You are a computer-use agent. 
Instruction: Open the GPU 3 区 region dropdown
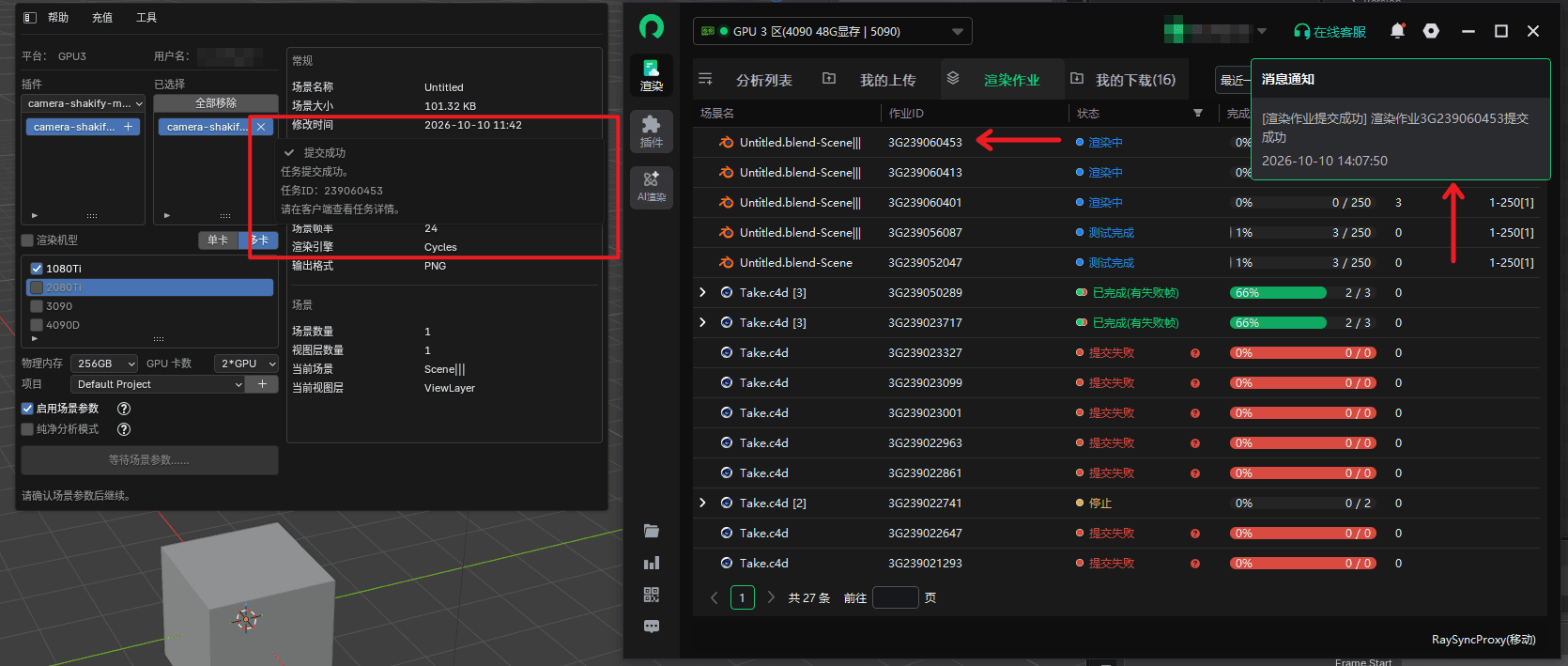pyautogui.click(x=833, y=31)
